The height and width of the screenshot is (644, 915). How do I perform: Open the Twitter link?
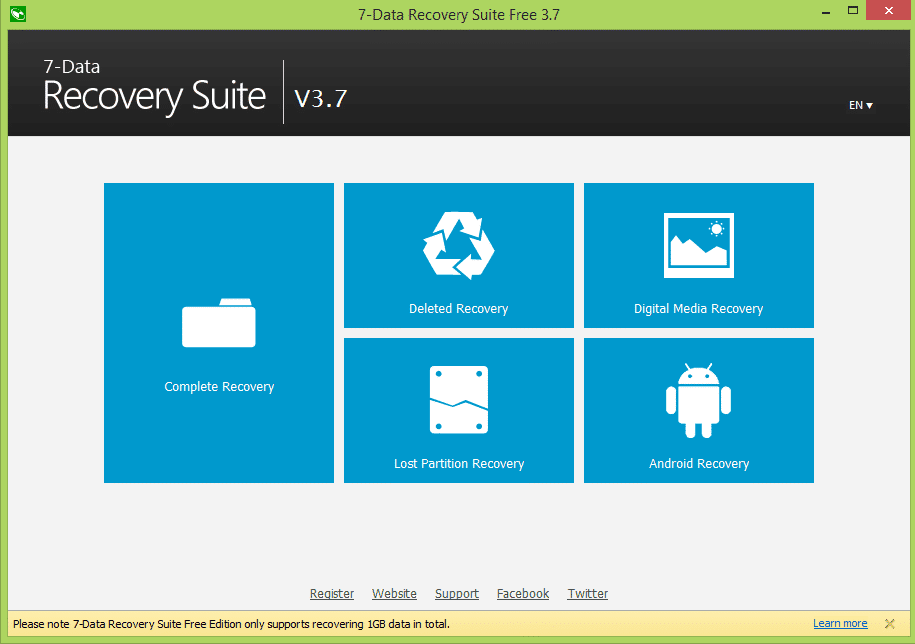(x=588, y=593)
